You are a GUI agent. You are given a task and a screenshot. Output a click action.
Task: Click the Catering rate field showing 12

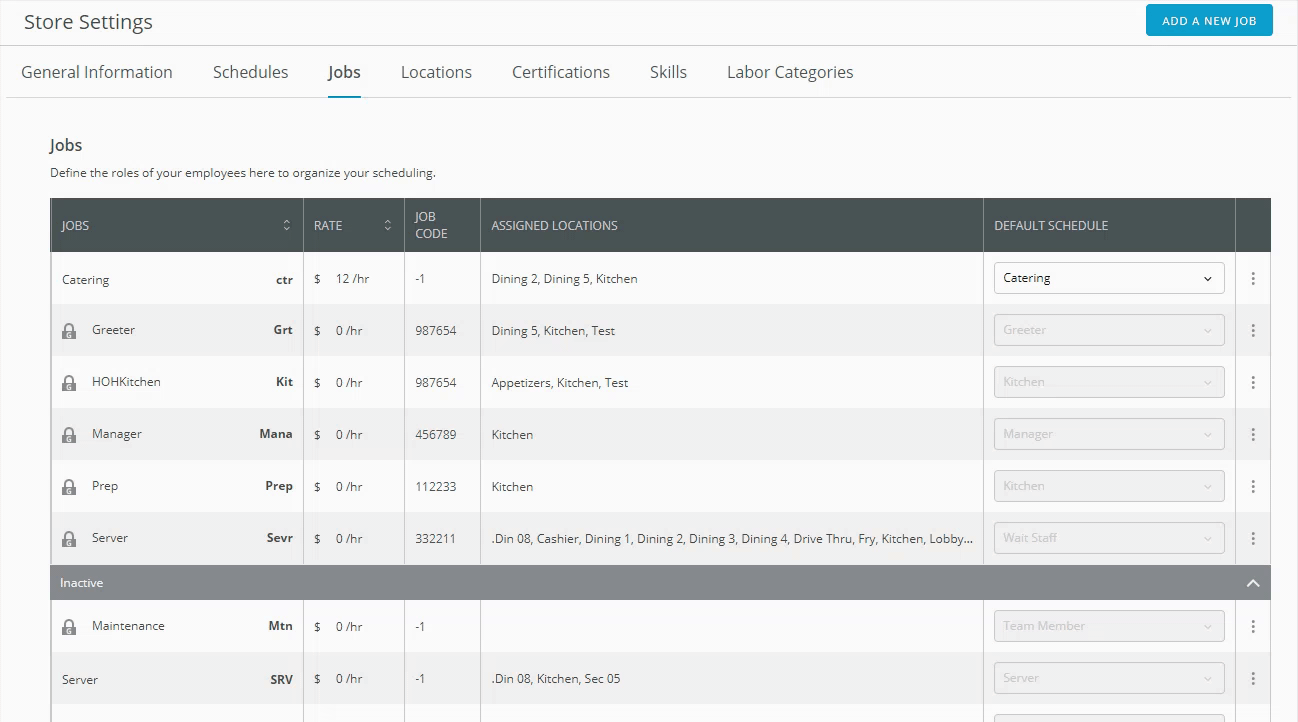pos(343,279)
